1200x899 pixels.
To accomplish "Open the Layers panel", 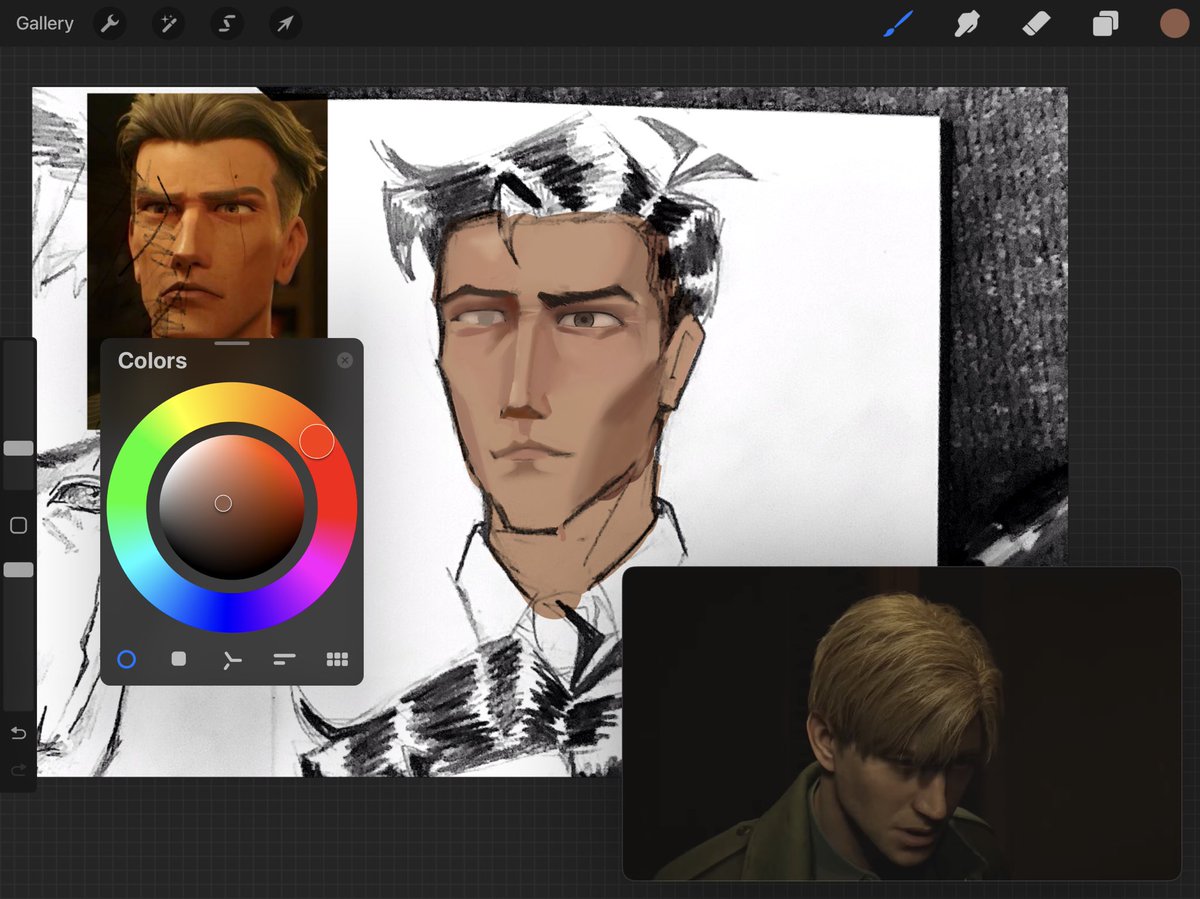I will pos(1105,23).
